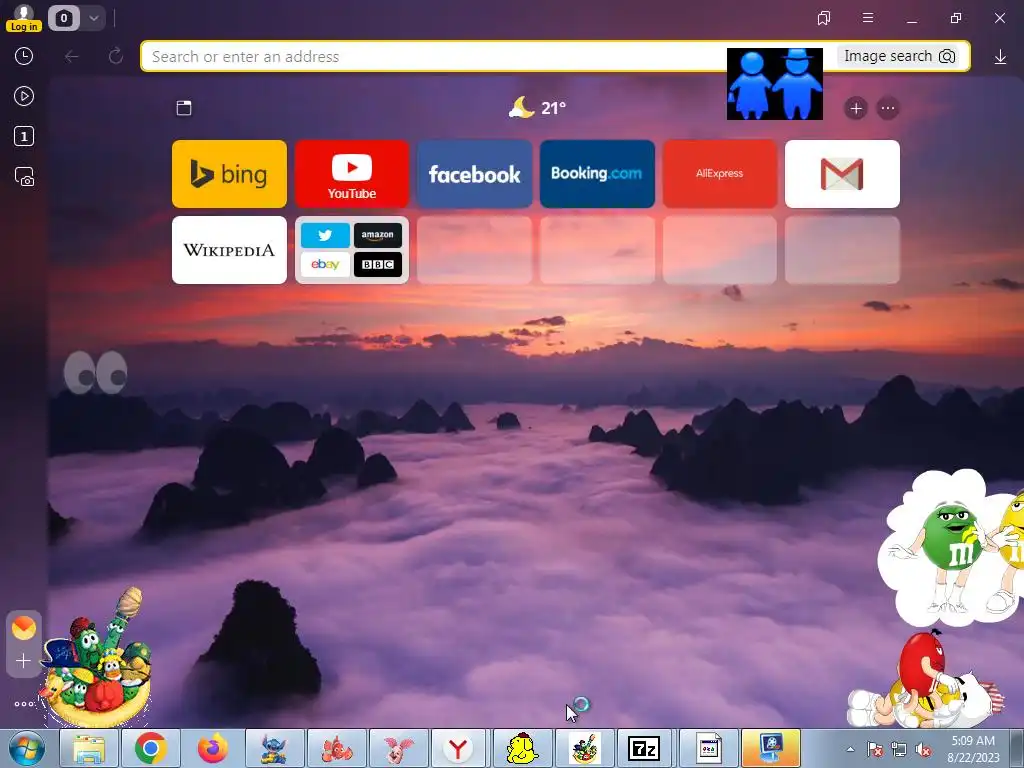Open the Wikipedia tile
The width and height of the screenshot is (1024, 768).
[x=229, y=250]
